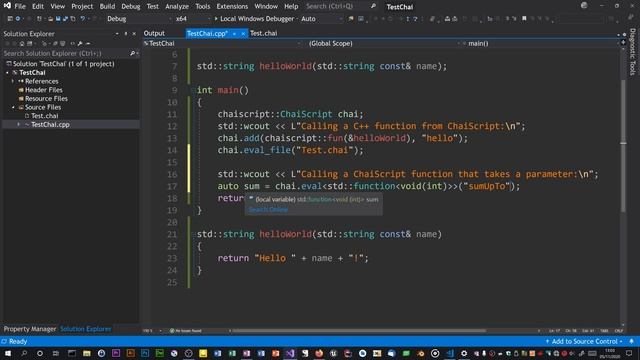Click the Ready status text
The width and height of the screenshot is (640, 360).
click(x=18, y=341)
